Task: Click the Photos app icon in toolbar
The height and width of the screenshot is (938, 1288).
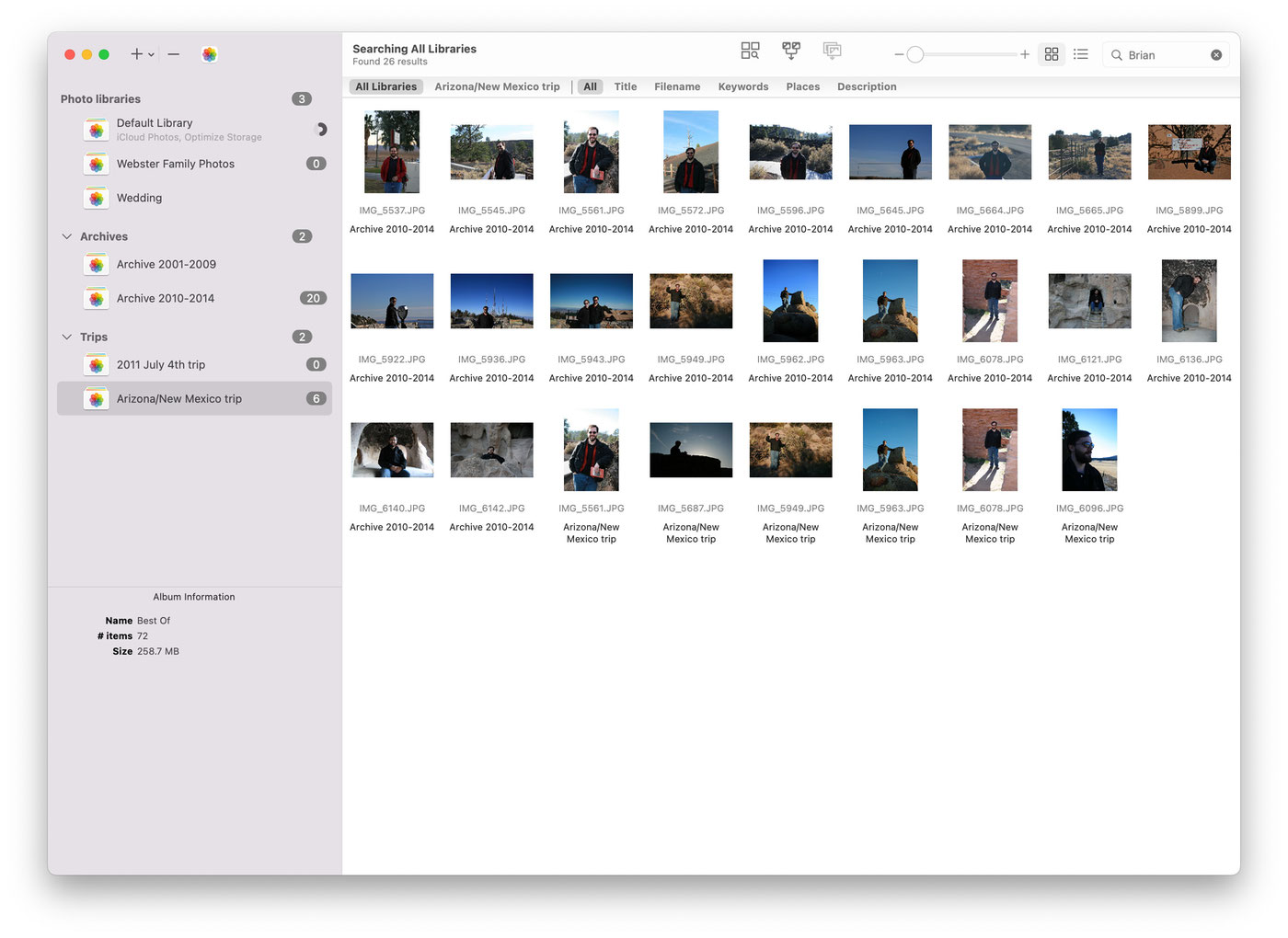Action: 210,54
